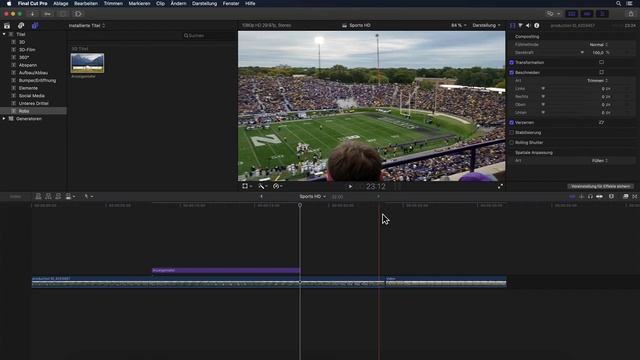
Task: Open the transitions browser button
Action: [x=635, y=196]
